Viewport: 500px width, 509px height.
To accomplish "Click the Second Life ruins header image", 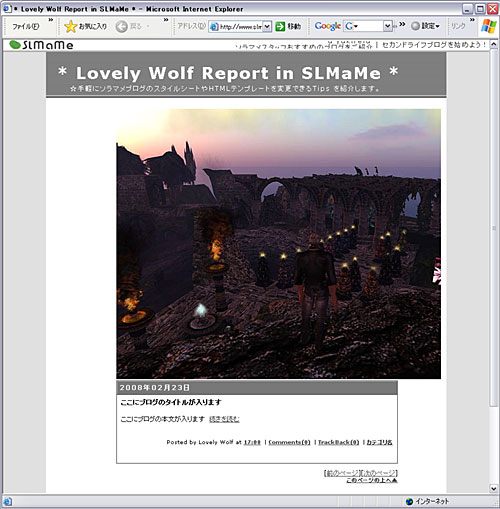I will point(278,244).
